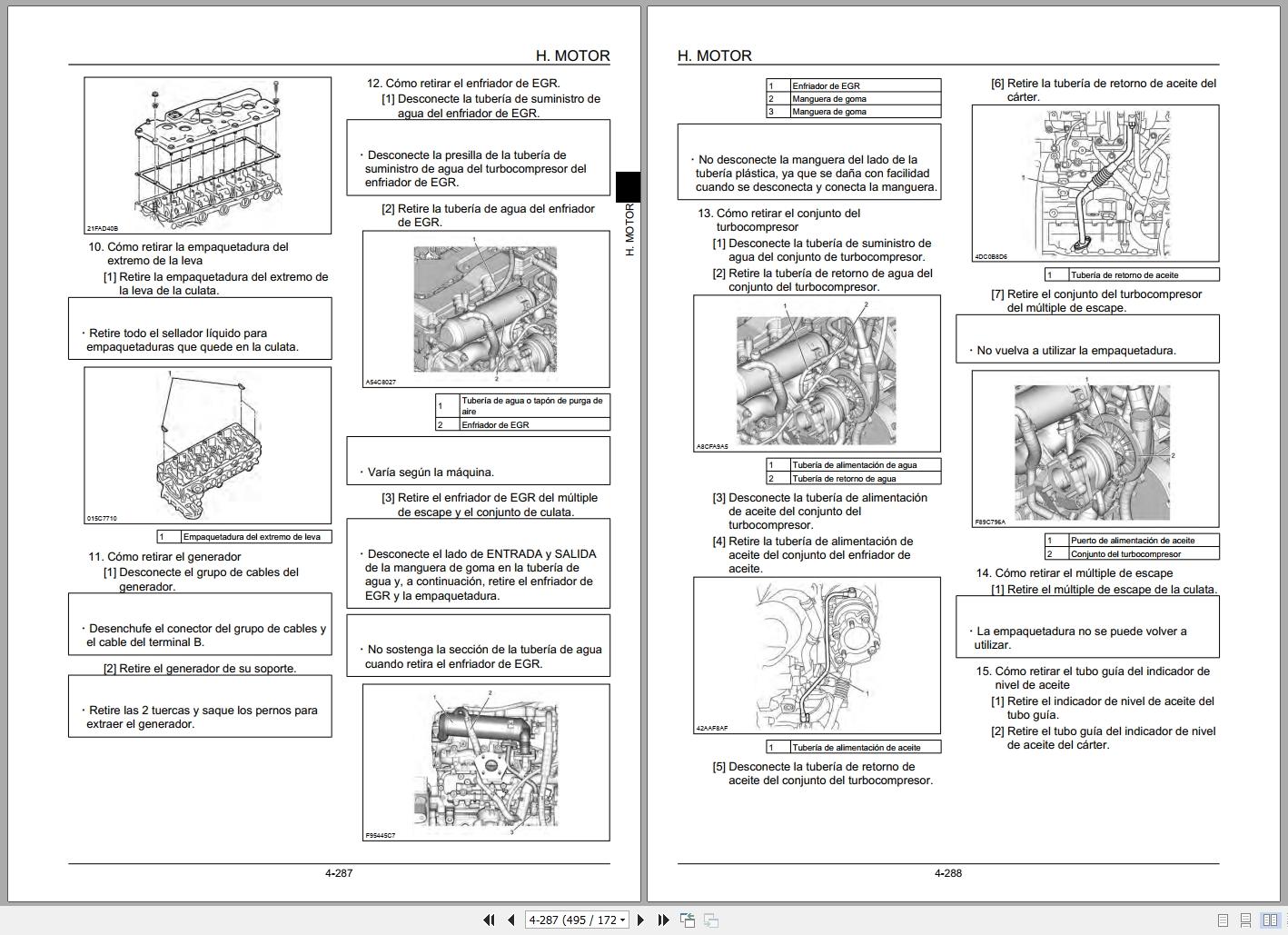Toggle off the active facing-pages view
The width and height of the screenshot is (1288, 935).
pyautogui.click(x=1270, y=920)
